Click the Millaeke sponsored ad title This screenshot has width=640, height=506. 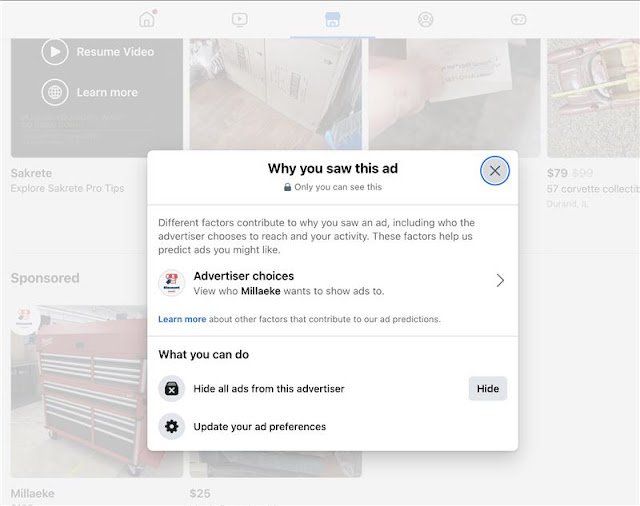tap(33, 493)
